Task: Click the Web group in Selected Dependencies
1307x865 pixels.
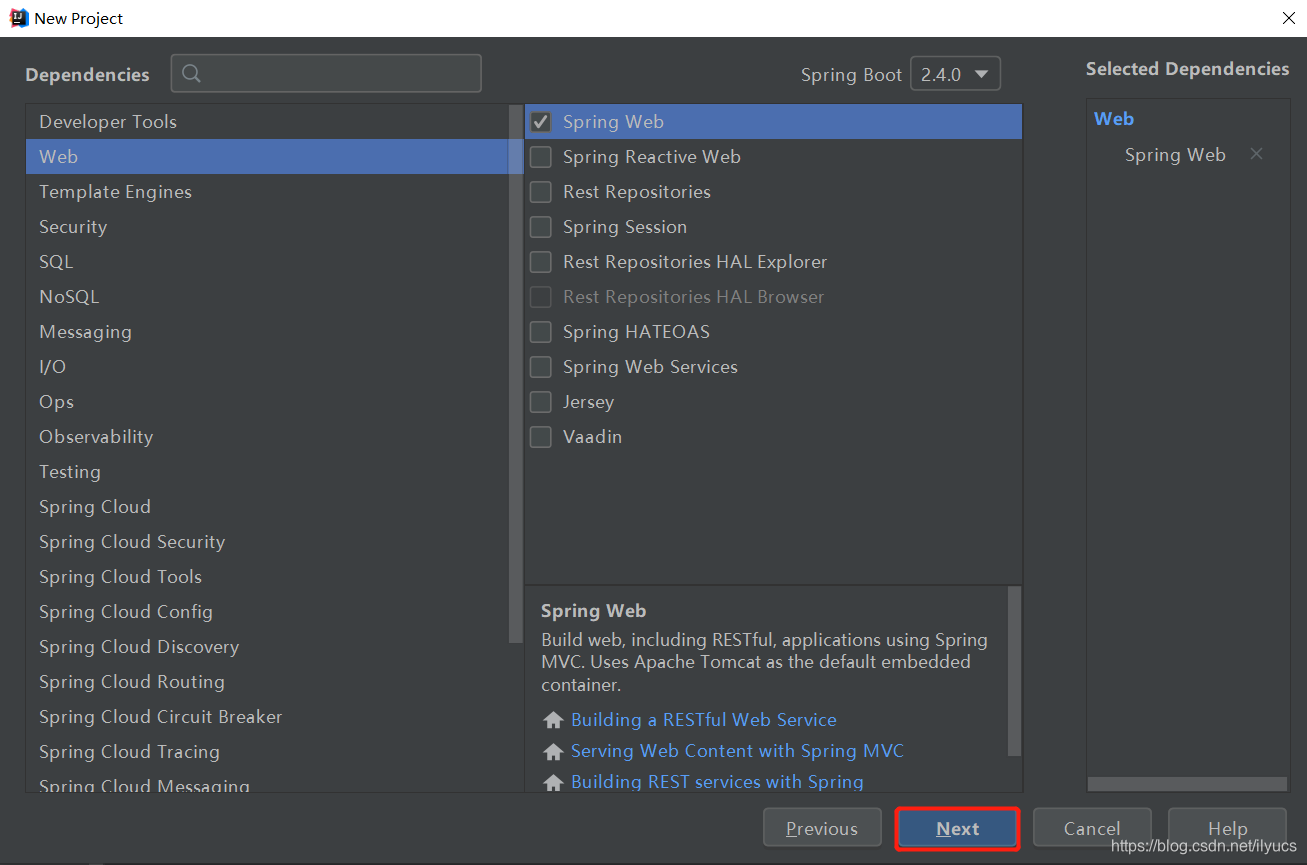Action: pos(1114,119)
